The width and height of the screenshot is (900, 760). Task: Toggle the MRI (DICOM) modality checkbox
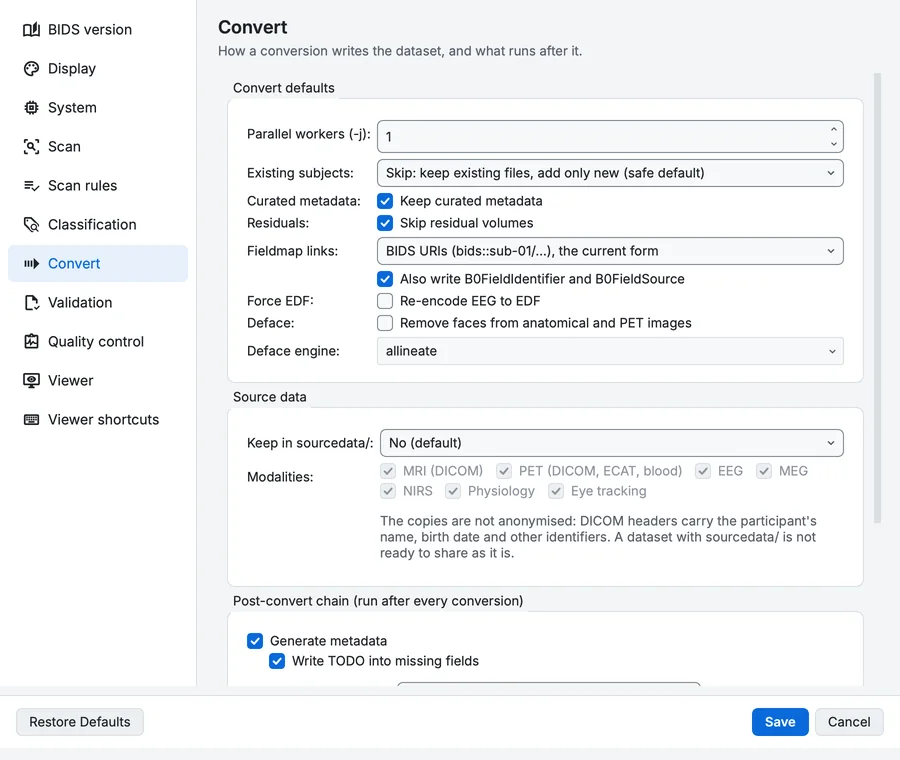(388, 471)
